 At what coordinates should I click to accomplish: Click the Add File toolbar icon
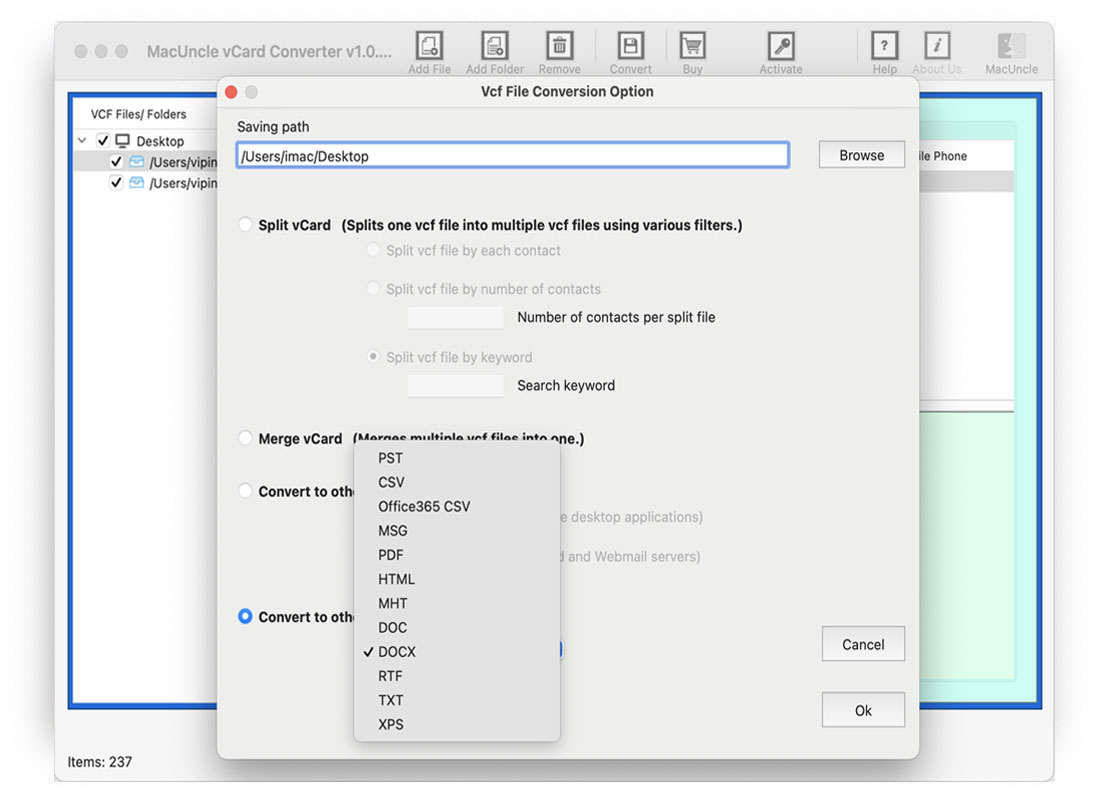[x=429, y=45]
